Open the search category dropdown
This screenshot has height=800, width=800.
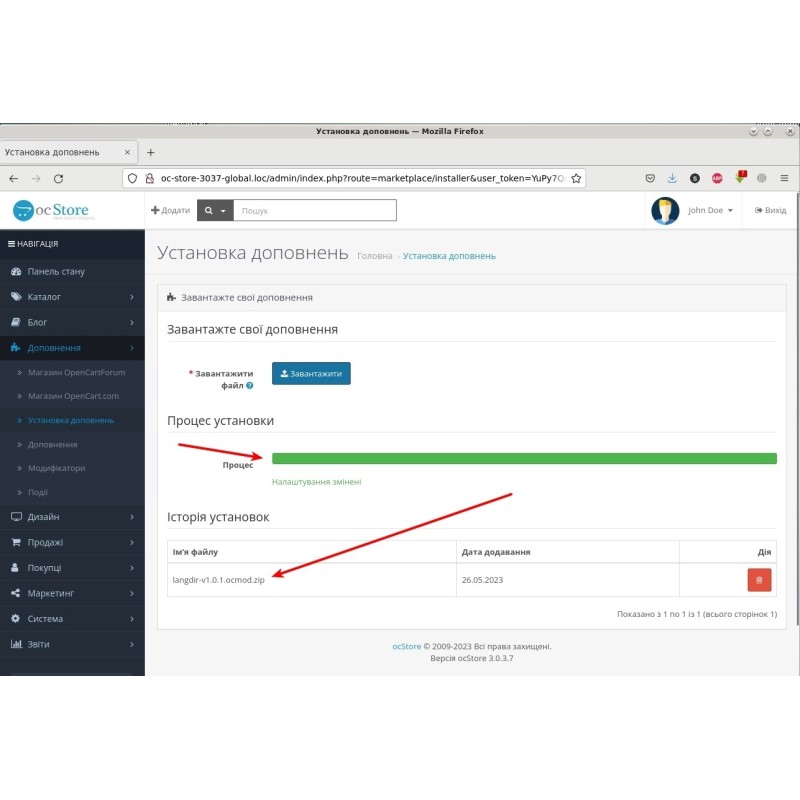point(215,211)
